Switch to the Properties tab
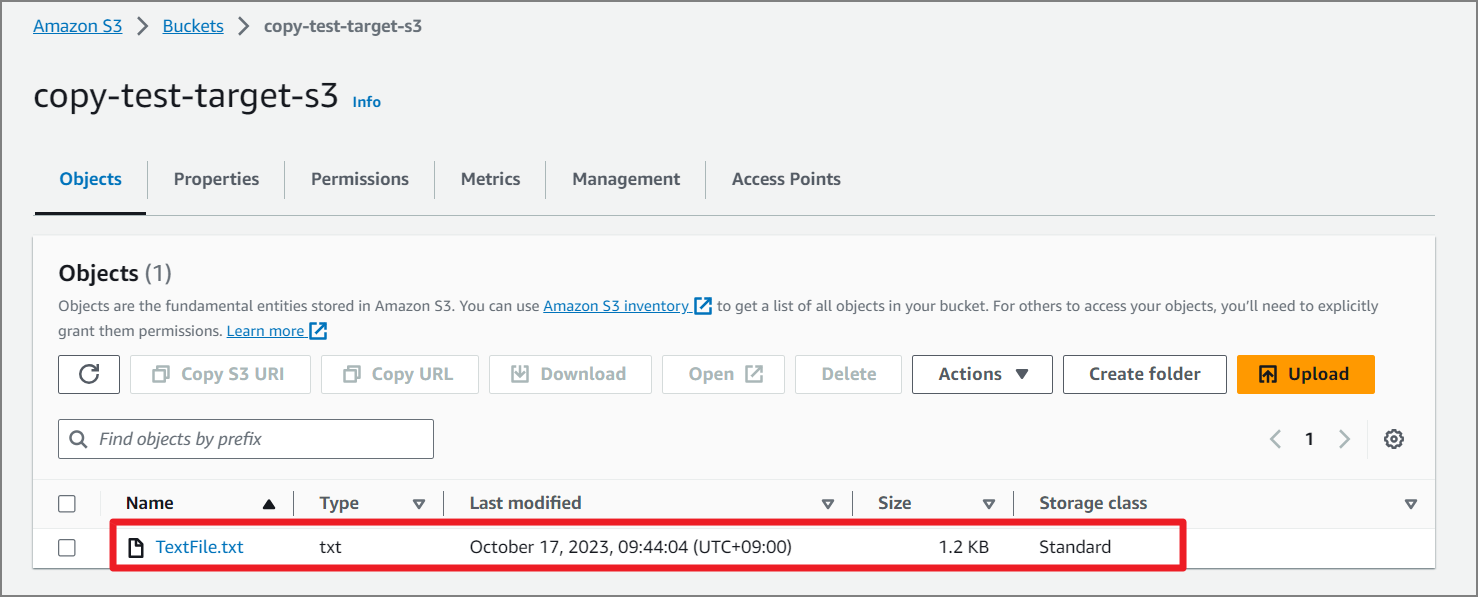This screenshot has width=1478, height=597. pos(216,179)
